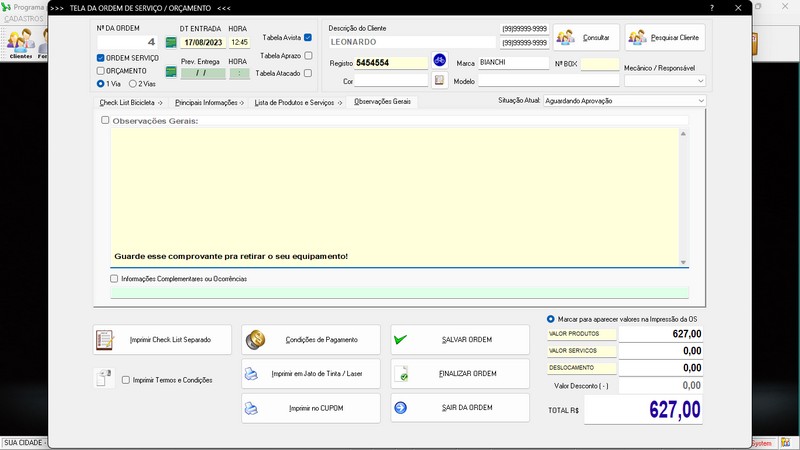The image size is (800, 450).
Task: Click Imprimir em Jato de Tinta / Laser
Action: click(x=311, y=374)
